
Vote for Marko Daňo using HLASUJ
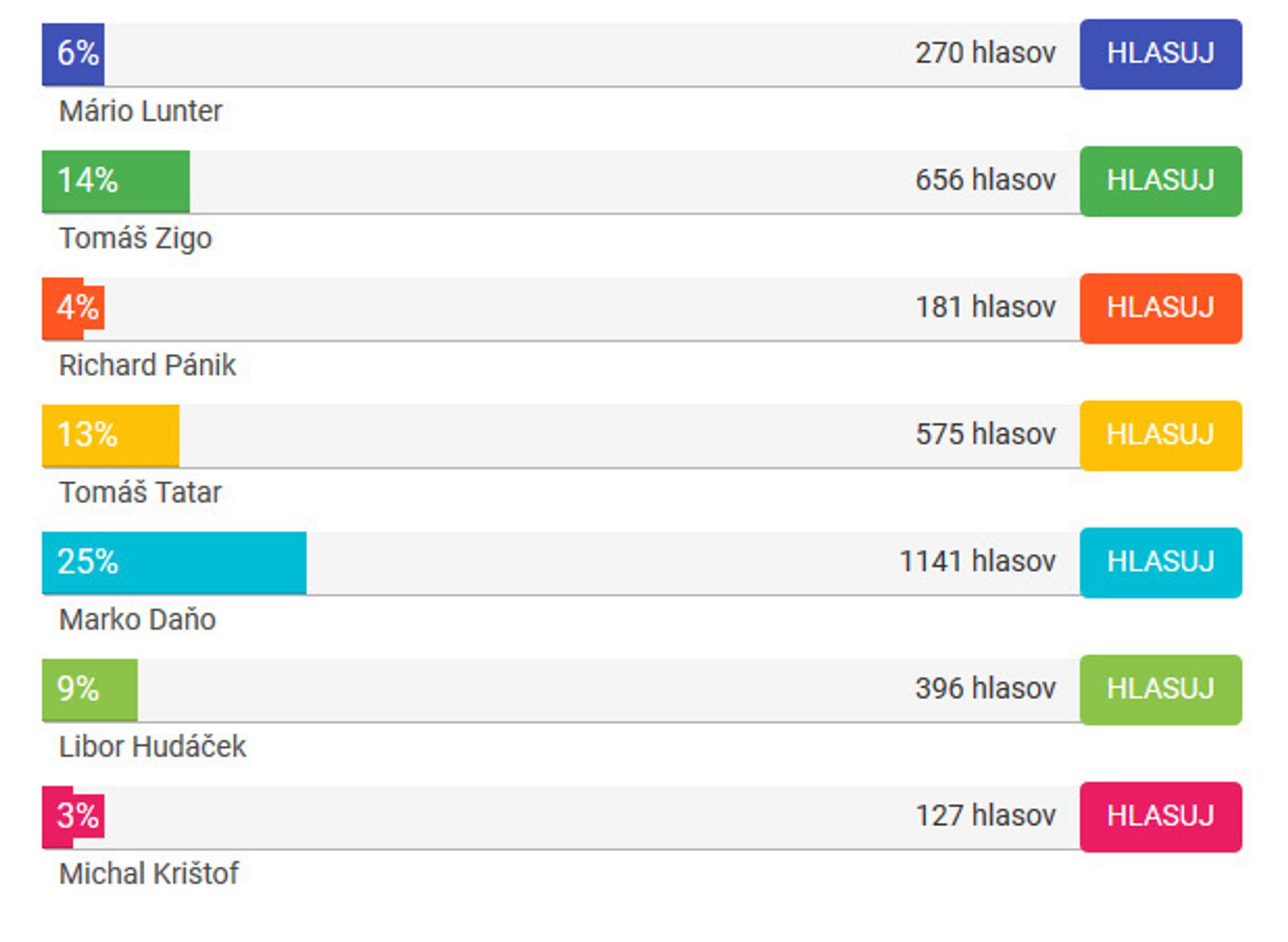tap(1160, 563)
